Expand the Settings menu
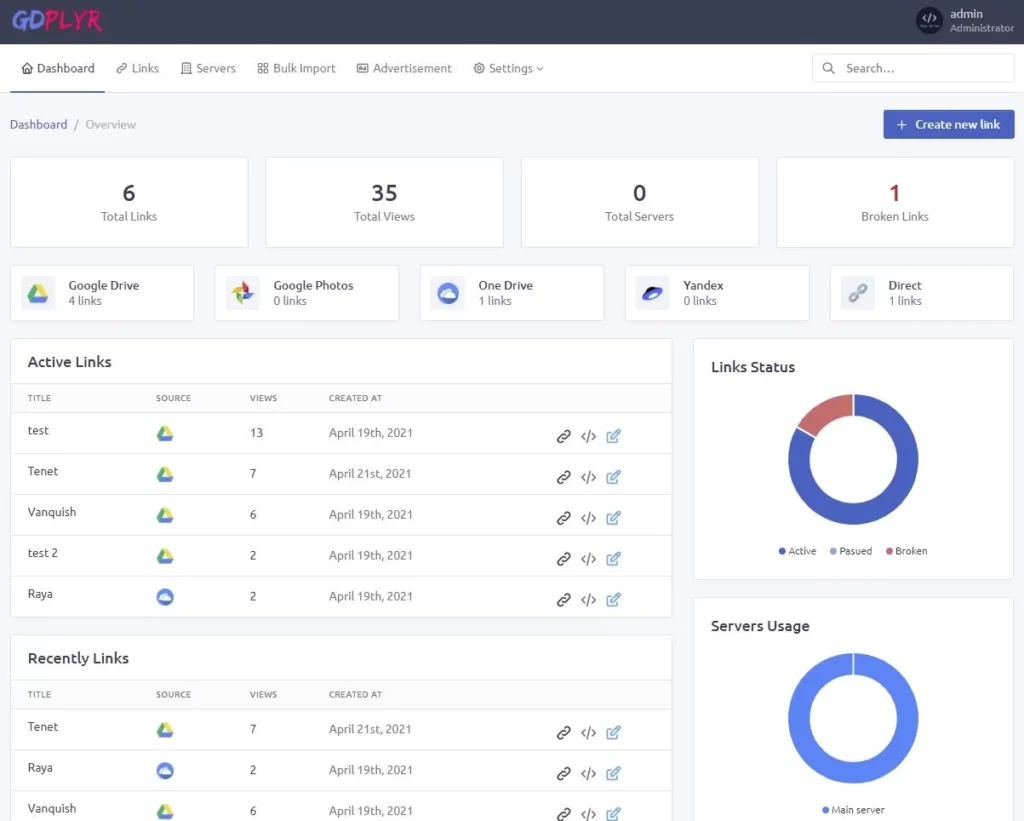The height and width of the screenshot is (821, 1024). coord(512,68)
